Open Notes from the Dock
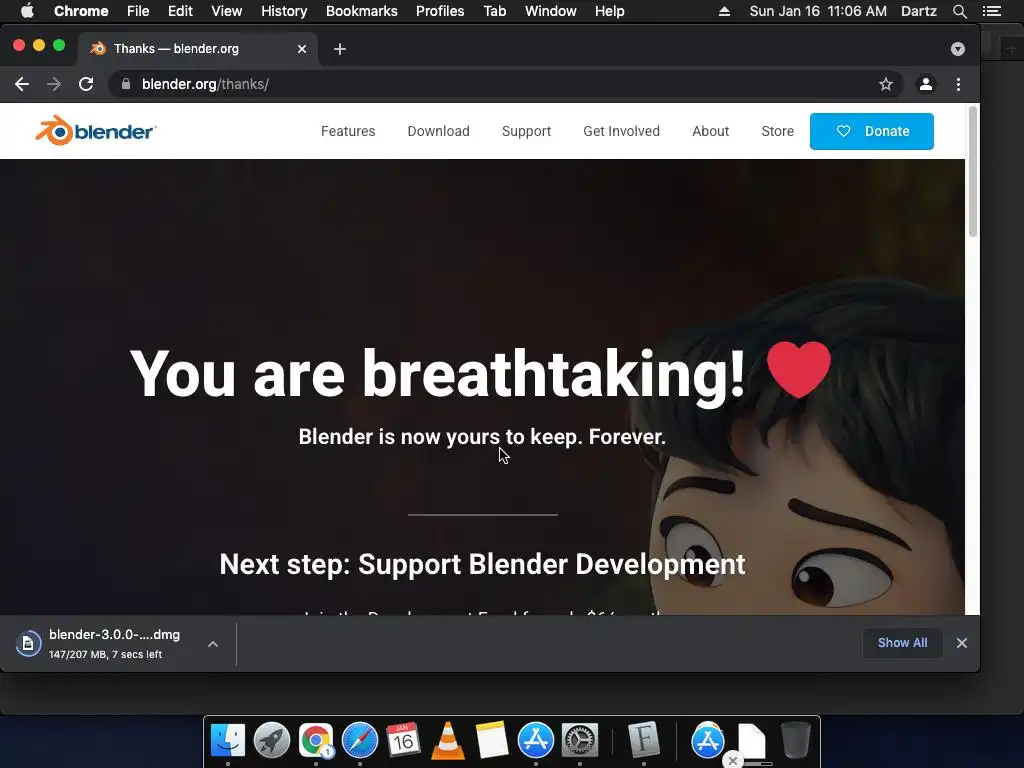 [492, 741]
